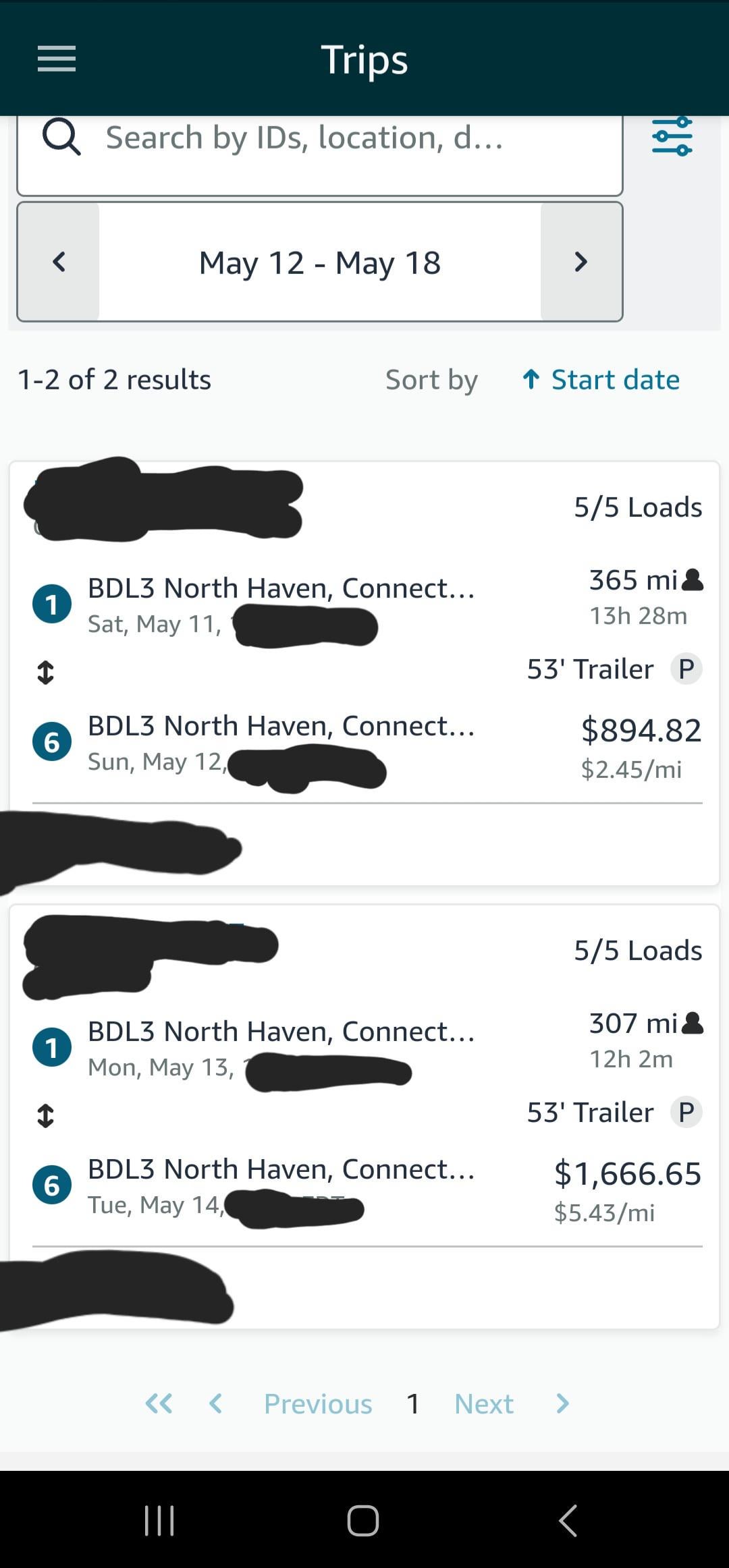Expand stops arrow on second trip card
The image size is (729, 1568).
(x=45, y=1115)
